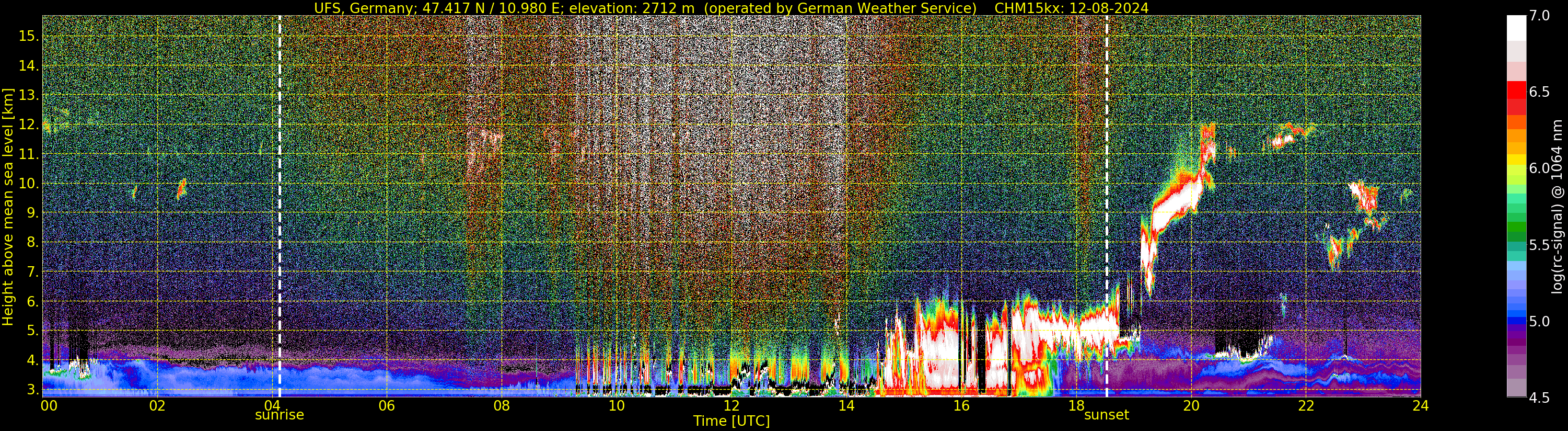1568x431 pixels.
Task: Click the '4.' height tick label
Action: tap(32, 360)
